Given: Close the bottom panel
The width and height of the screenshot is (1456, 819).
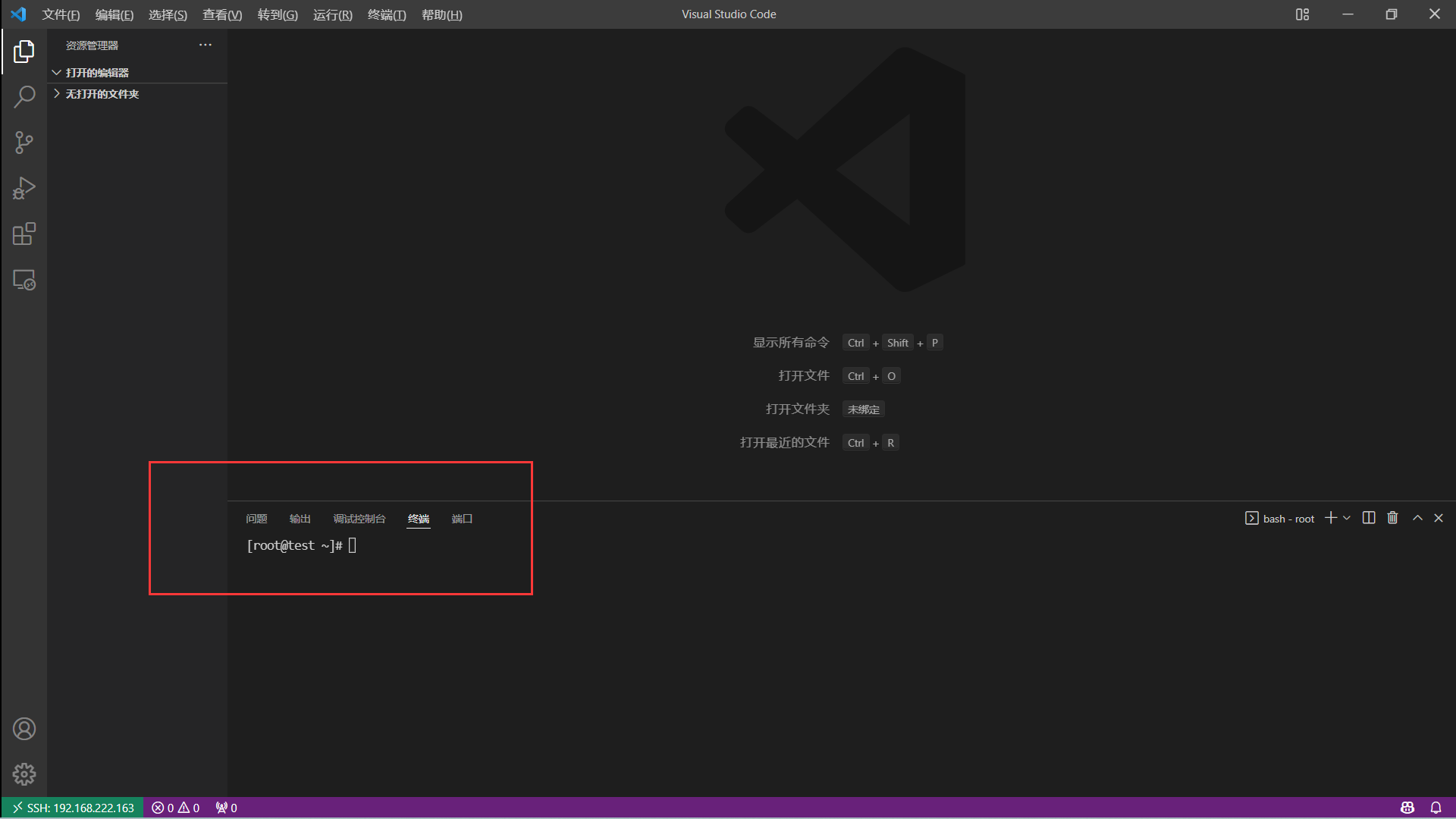Looking at the screenshot, I should (1439, 518).
